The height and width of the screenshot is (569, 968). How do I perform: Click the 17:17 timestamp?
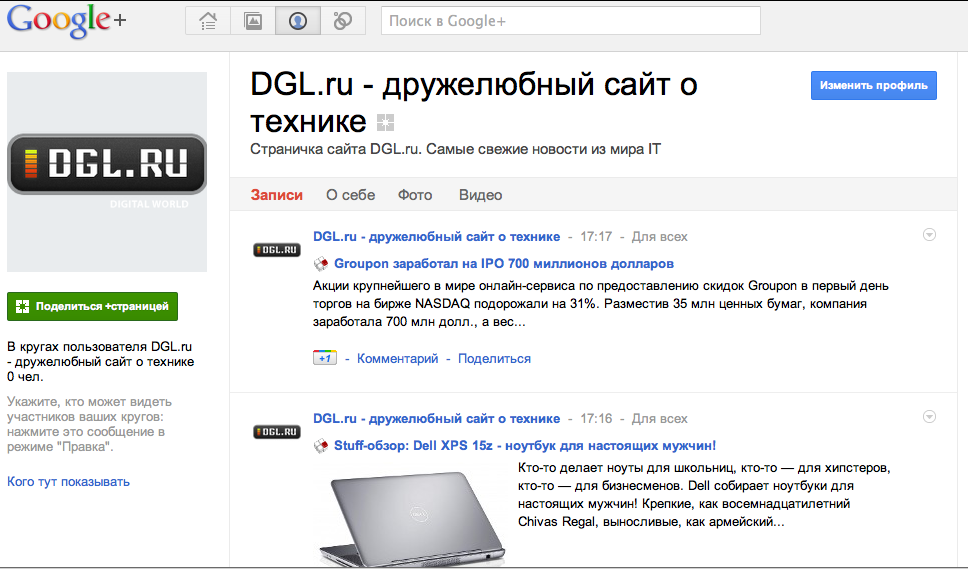pos(596,236)
